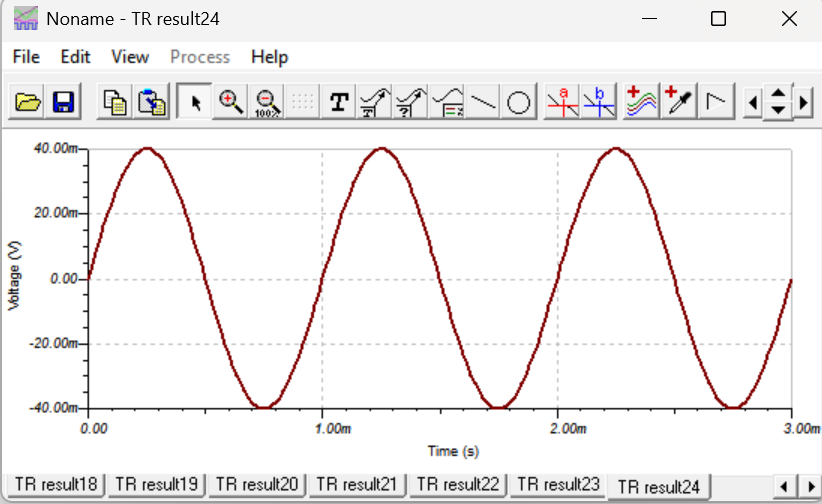Activate cursor A marker
Viewport: 822px width, 504px height.
point(563,101)
